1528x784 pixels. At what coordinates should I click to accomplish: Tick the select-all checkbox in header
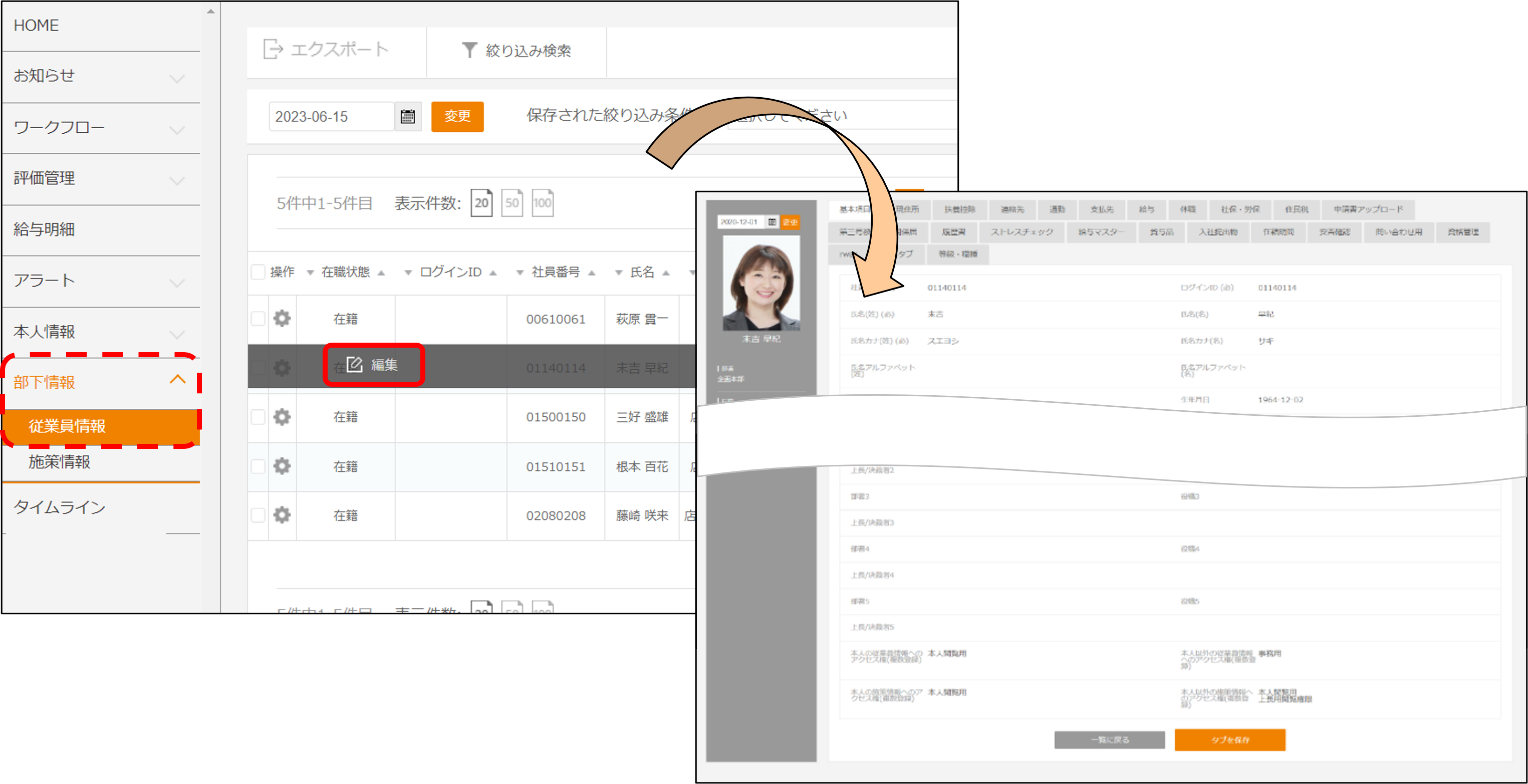(x=258, y=272)
